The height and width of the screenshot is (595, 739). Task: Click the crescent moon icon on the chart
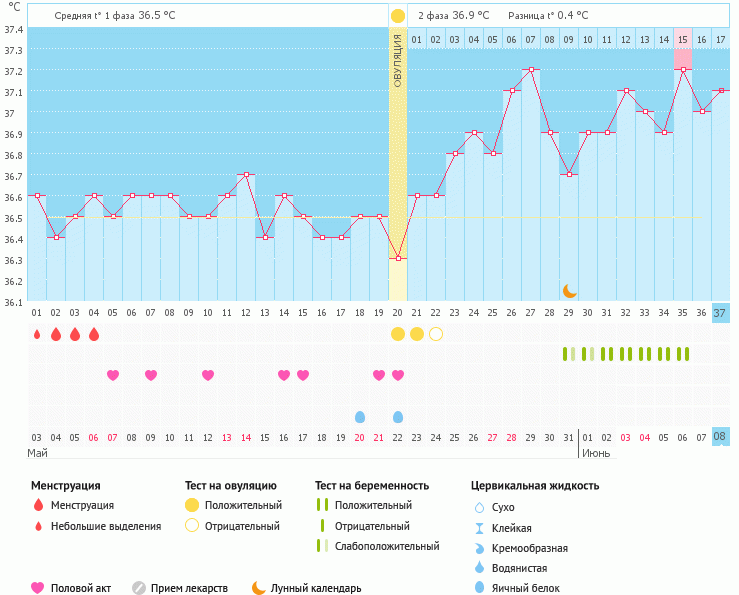click(x=569, y=290)
